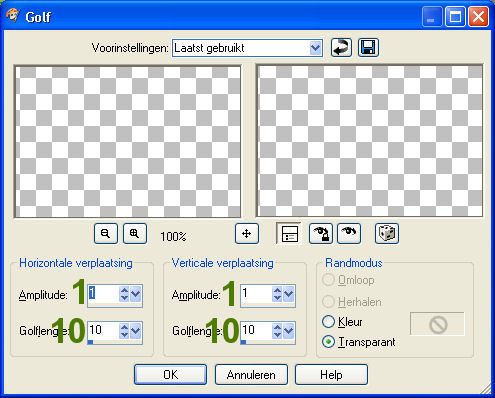Screen dimensions: 495x398
Task: Click the Annuleren button
Action: coord(251,375)
